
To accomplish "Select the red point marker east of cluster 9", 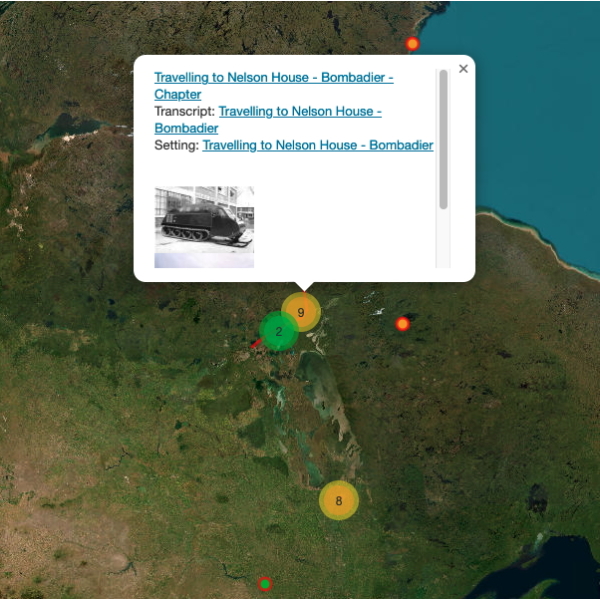I will click(402, 324).
